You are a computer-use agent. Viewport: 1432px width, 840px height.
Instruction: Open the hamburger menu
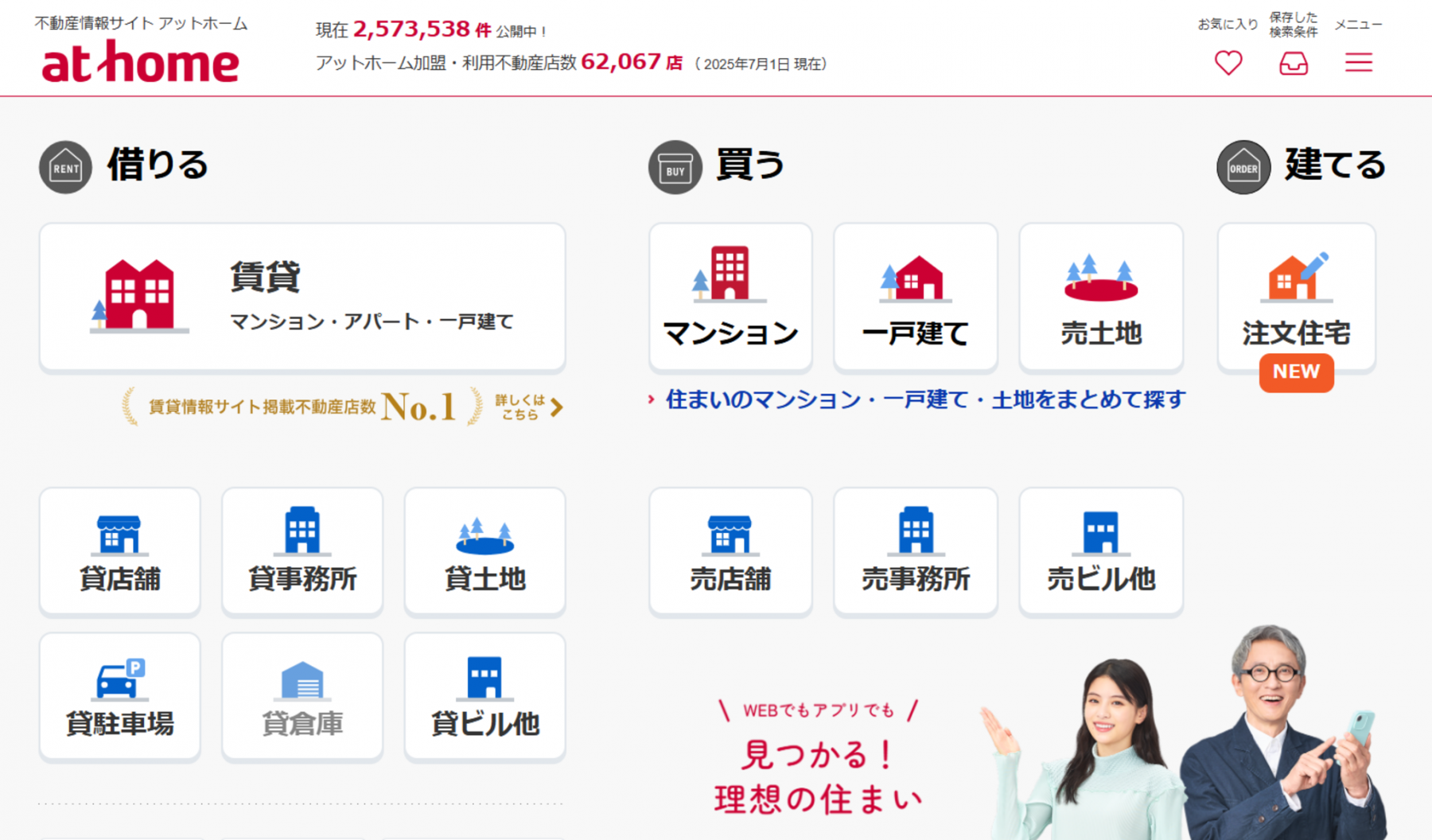(x=1358, y=63)
